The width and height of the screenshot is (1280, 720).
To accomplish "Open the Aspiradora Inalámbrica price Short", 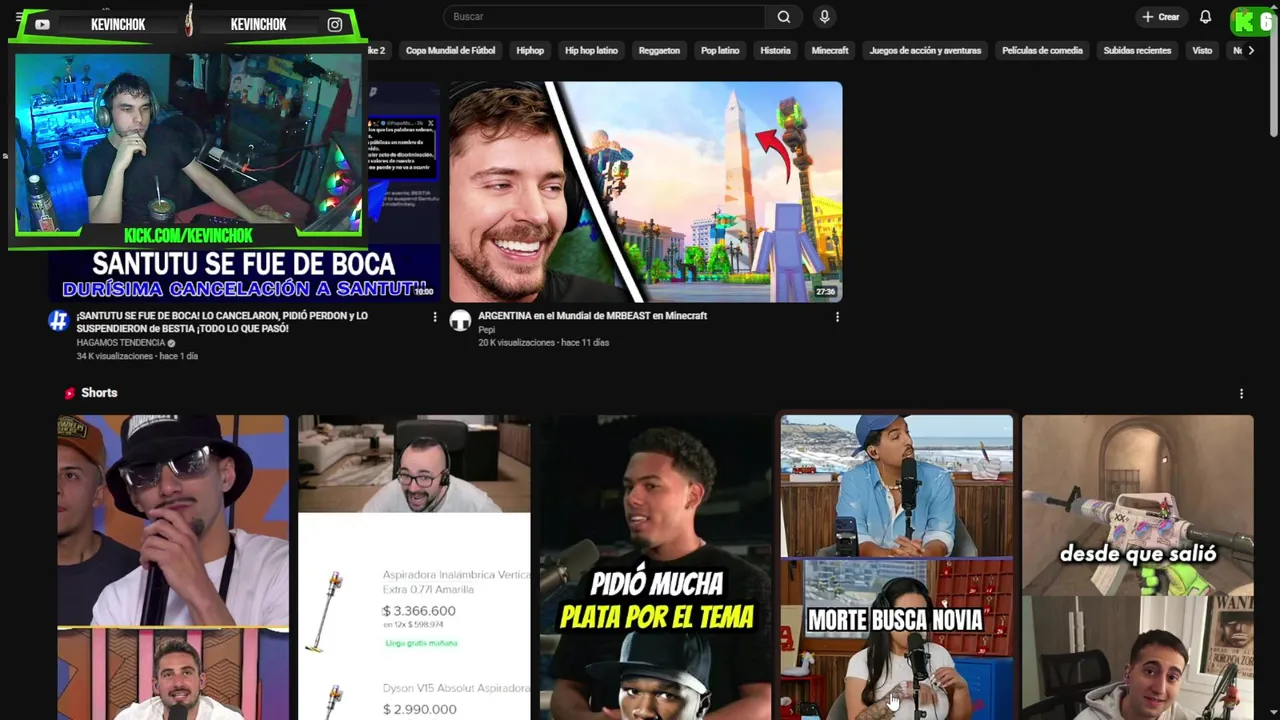I will click(x=414, y=567).
